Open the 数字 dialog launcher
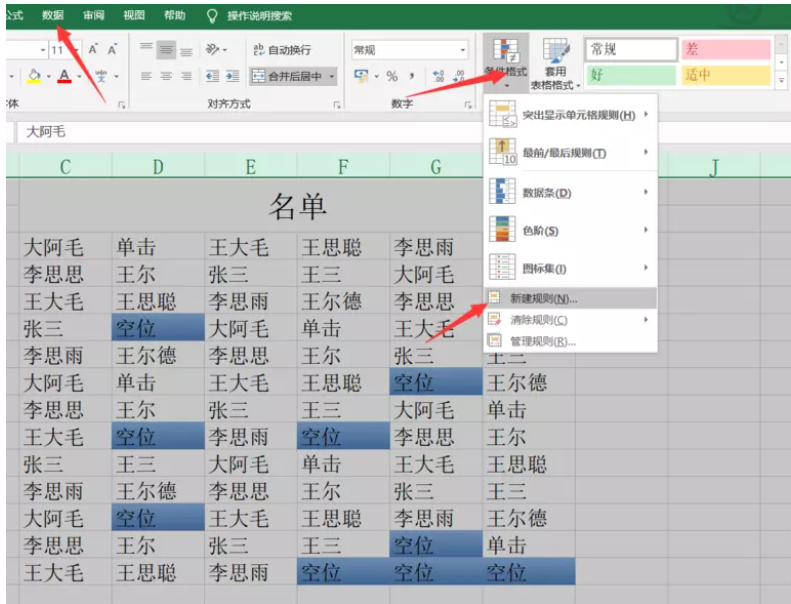 [x=468, y=105]
